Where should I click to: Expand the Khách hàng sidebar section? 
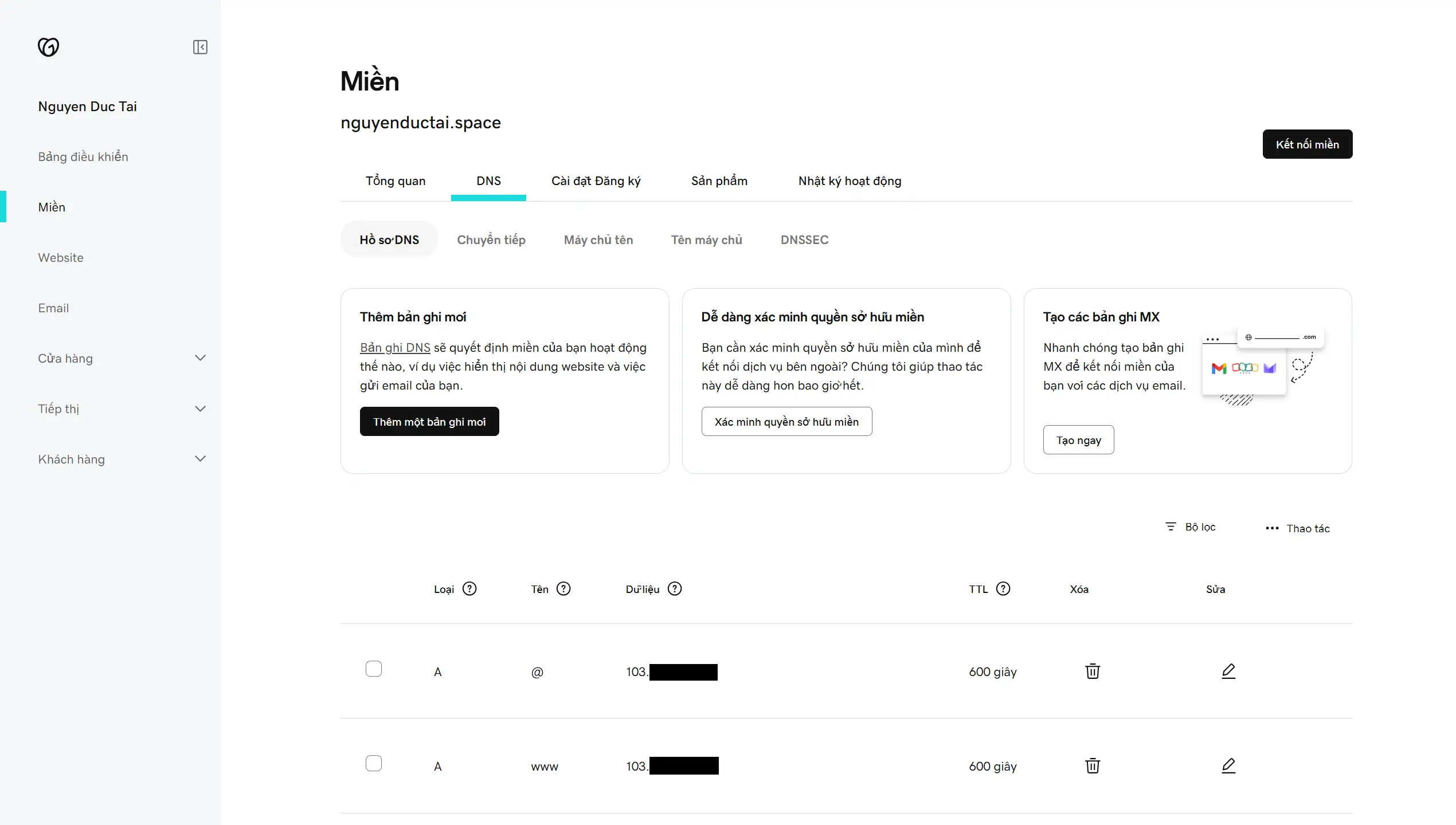200,459
